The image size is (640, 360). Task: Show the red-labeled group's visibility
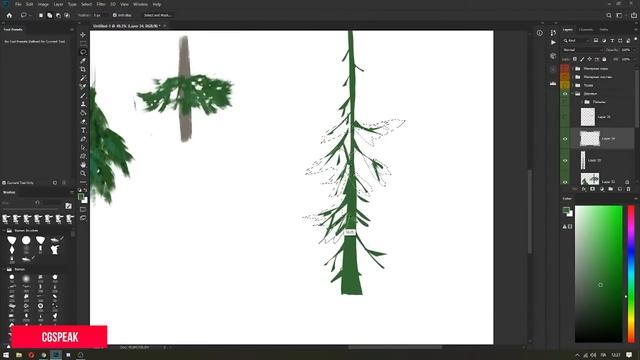(x=565, y=69)
